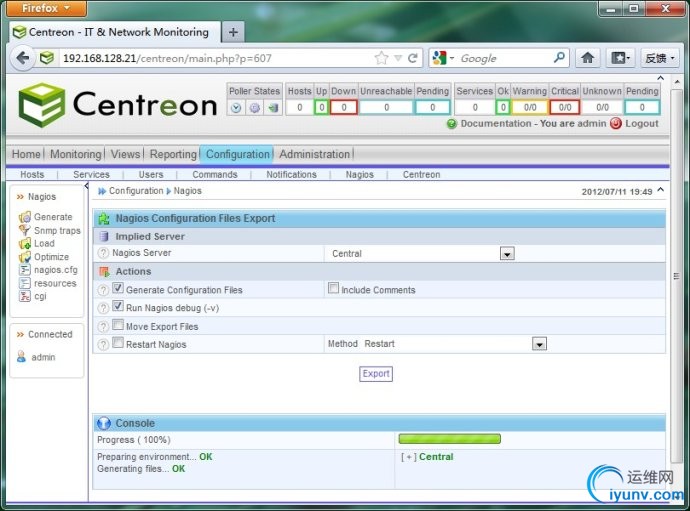Screen dimensions: 690x511
Task: Open the bookmarks toolbar button
Action: tap(620, 58)
